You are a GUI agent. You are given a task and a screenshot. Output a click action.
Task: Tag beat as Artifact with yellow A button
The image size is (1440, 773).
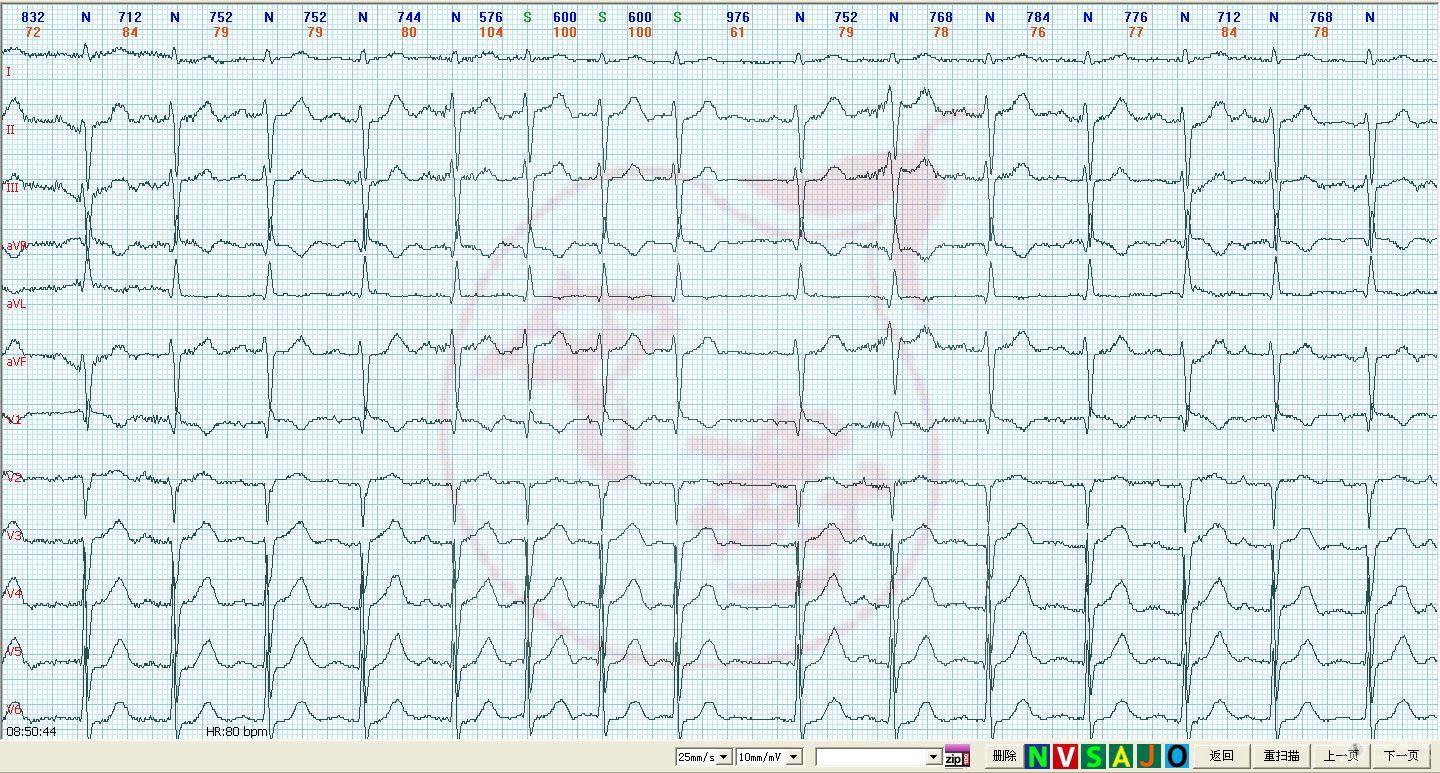pyautogui.click(x=1121, y=756)
